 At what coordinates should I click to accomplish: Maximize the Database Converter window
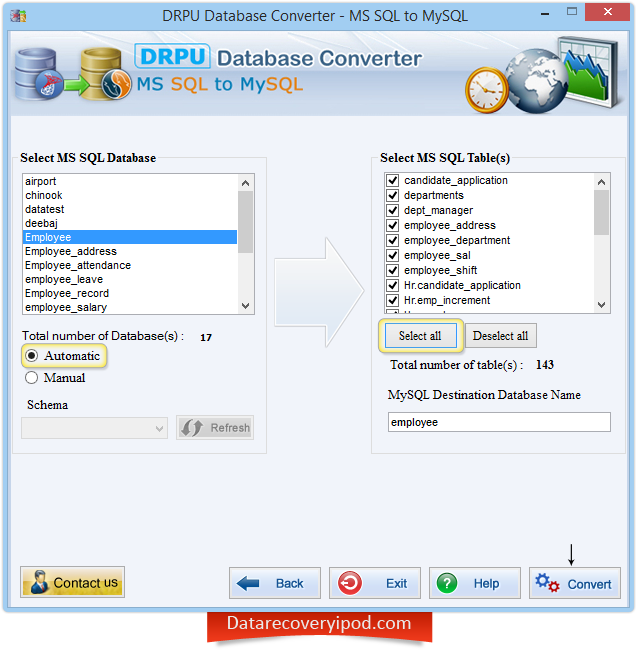(572, 12)
